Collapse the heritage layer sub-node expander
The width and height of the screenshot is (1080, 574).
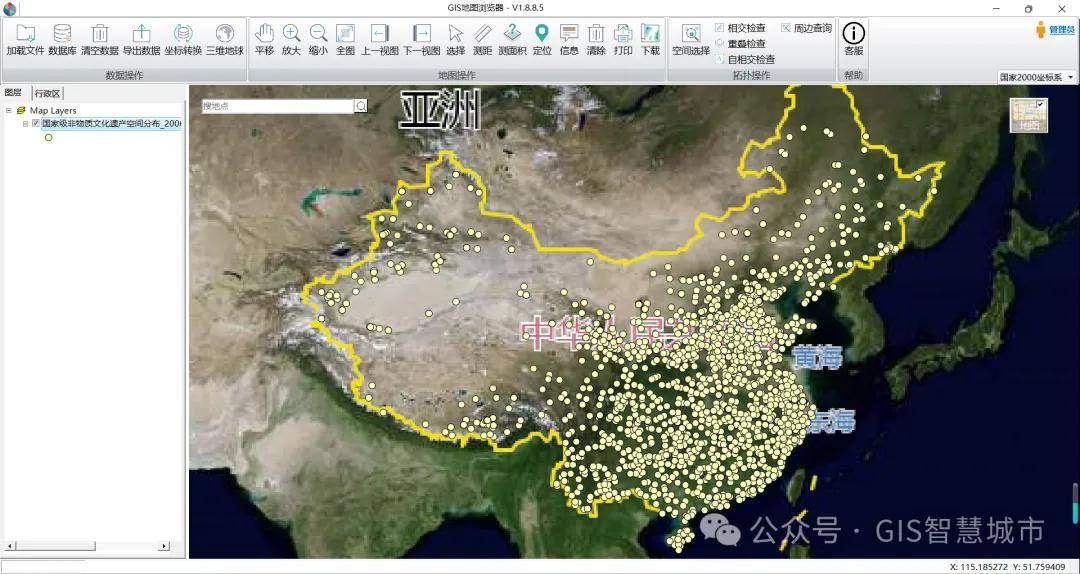coord(26,124)
